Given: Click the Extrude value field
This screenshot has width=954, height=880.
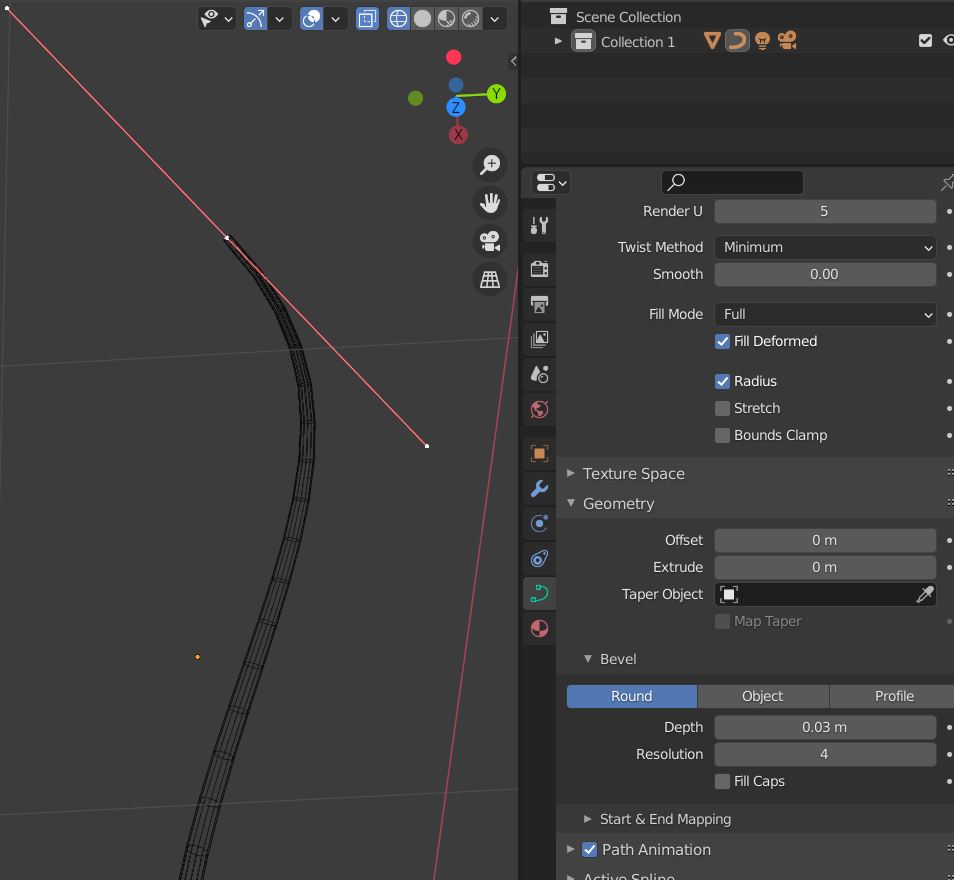Looking at the screenshot, I should pyautogui.click(x=825, y=567).
